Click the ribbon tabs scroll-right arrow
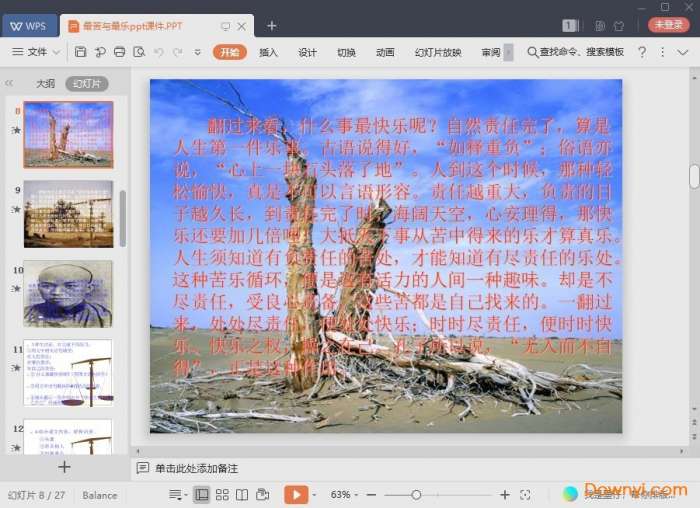This screenshot has height=508, width=700. [508, 52]
